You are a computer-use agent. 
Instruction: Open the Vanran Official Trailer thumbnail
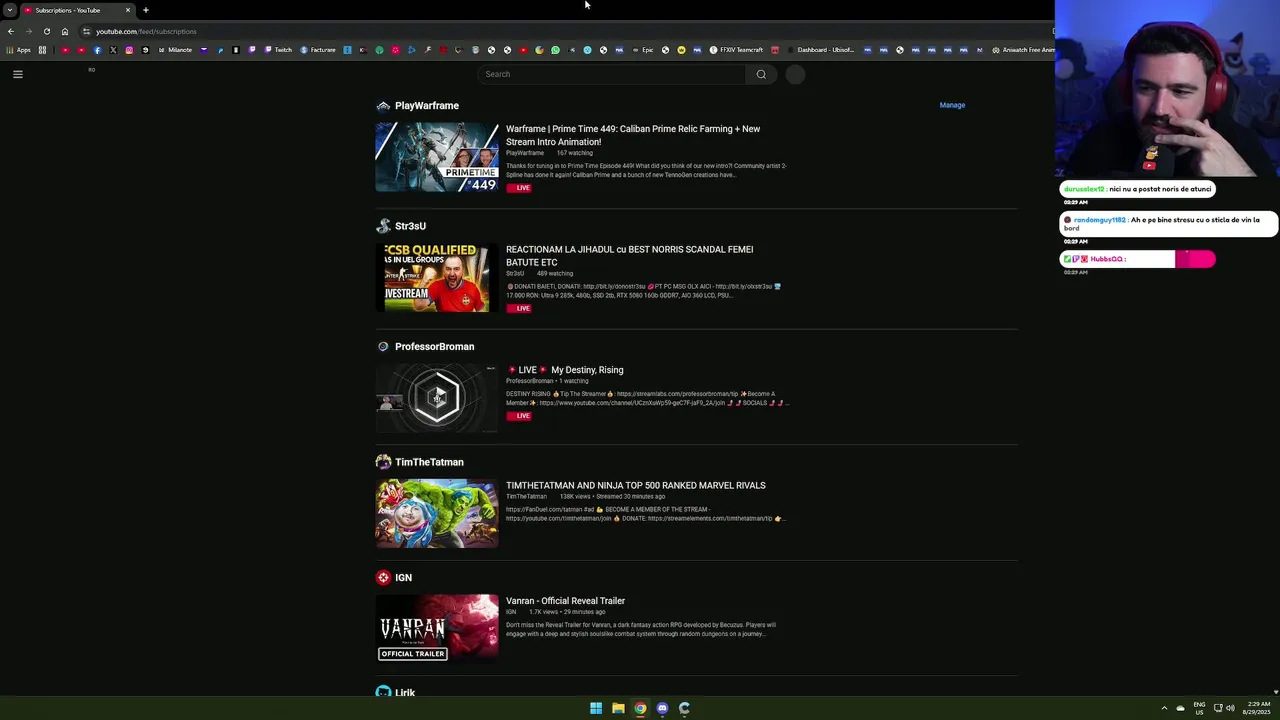click(x=437, y=628)
